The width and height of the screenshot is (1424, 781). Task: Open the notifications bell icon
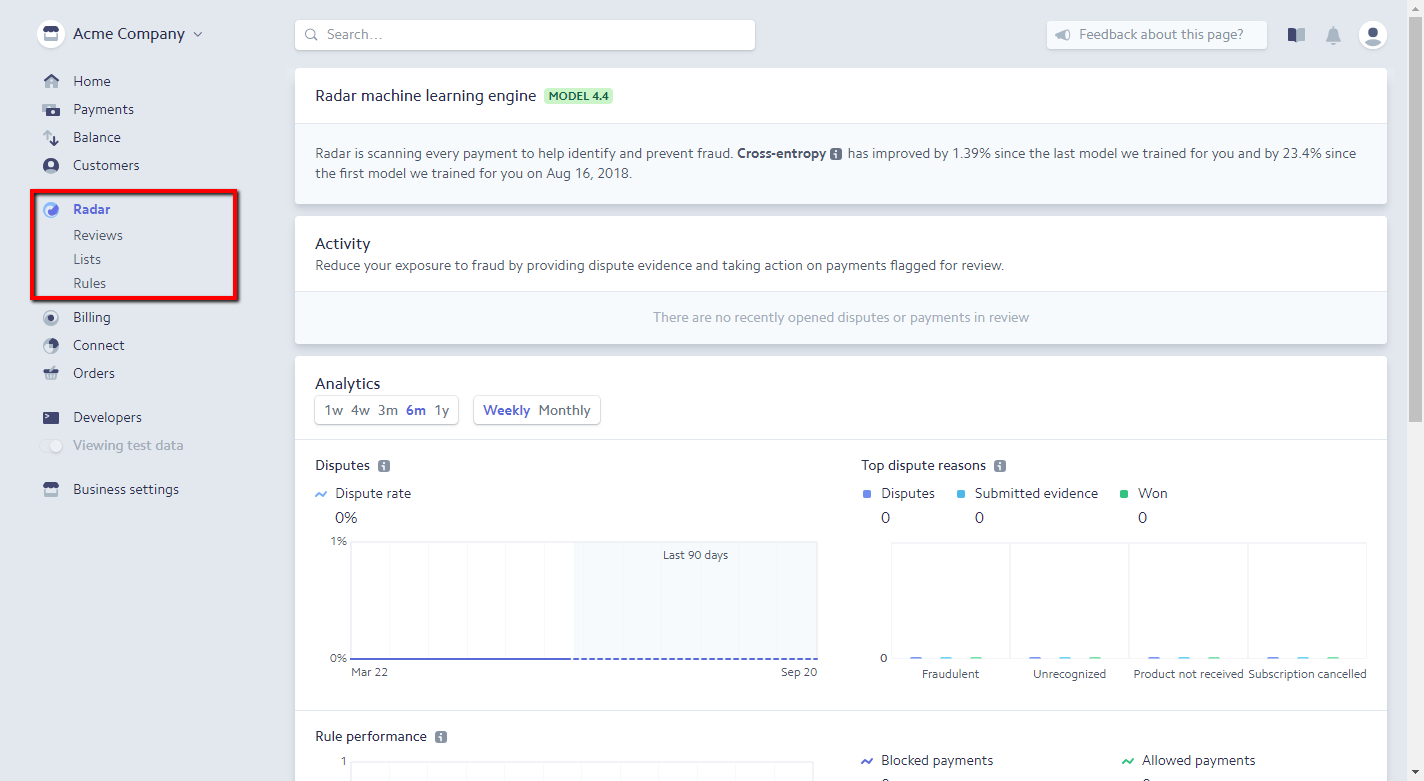(x=1333, y=35)
